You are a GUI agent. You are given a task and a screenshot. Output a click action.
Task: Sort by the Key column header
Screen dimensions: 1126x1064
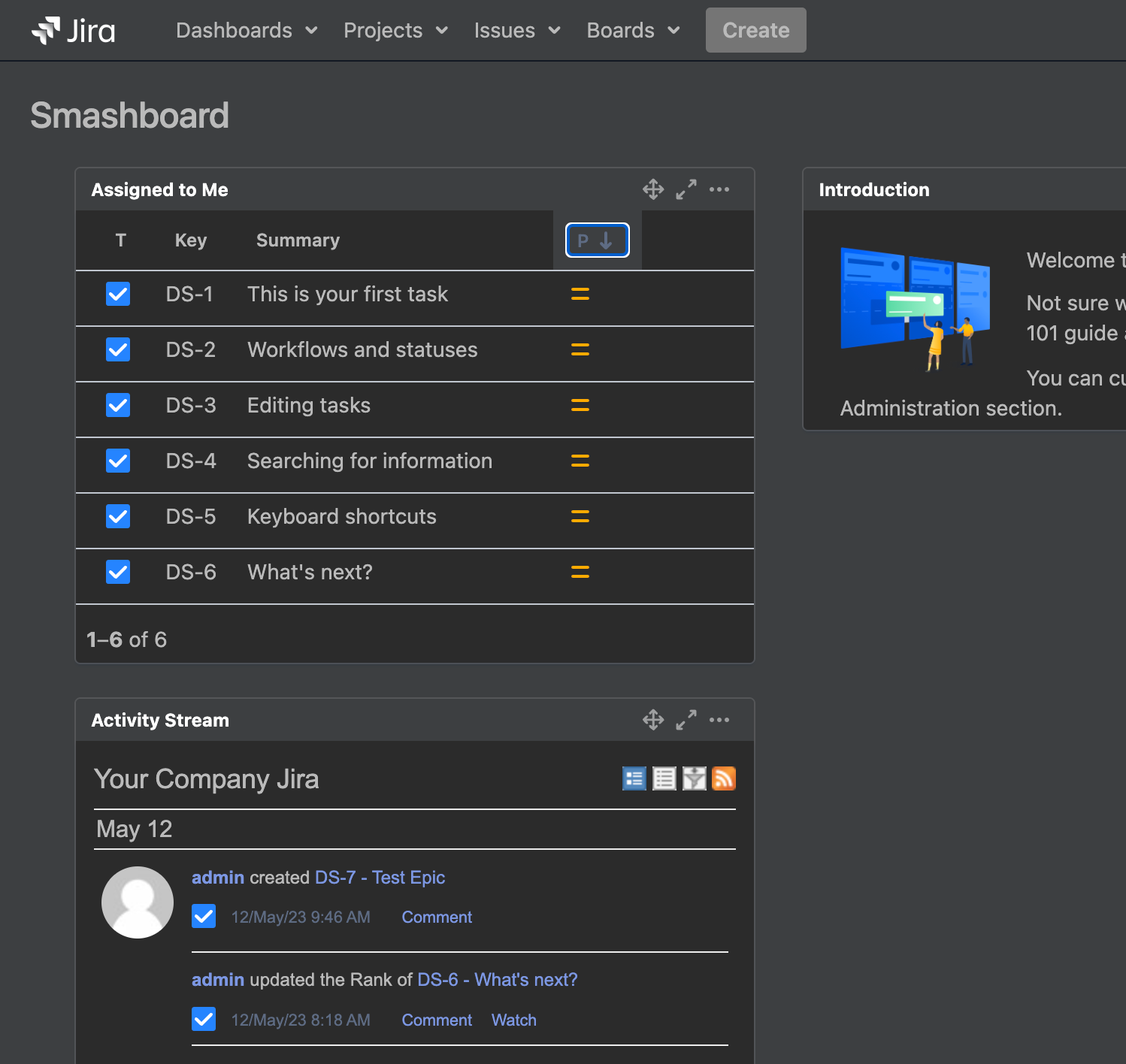pos(191,240)
